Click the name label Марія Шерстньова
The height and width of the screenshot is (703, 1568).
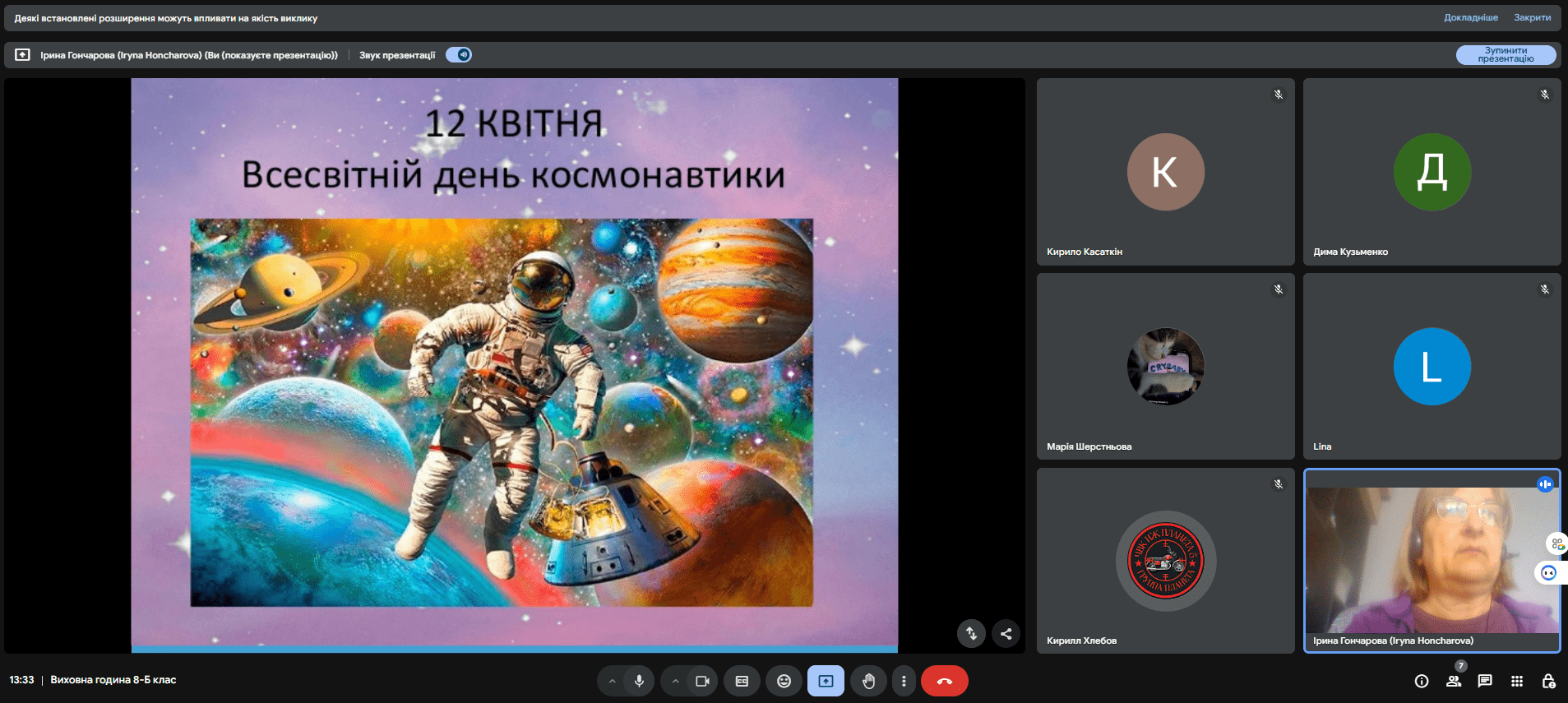1089,446
